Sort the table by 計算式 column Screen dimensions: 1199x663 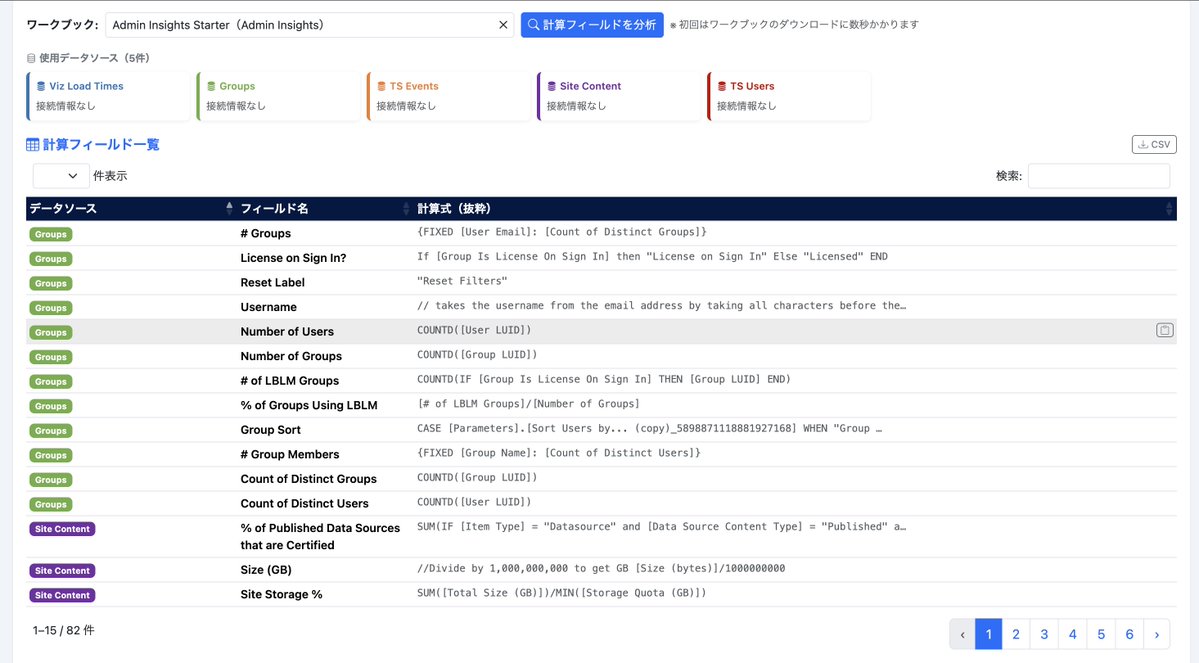794,209
